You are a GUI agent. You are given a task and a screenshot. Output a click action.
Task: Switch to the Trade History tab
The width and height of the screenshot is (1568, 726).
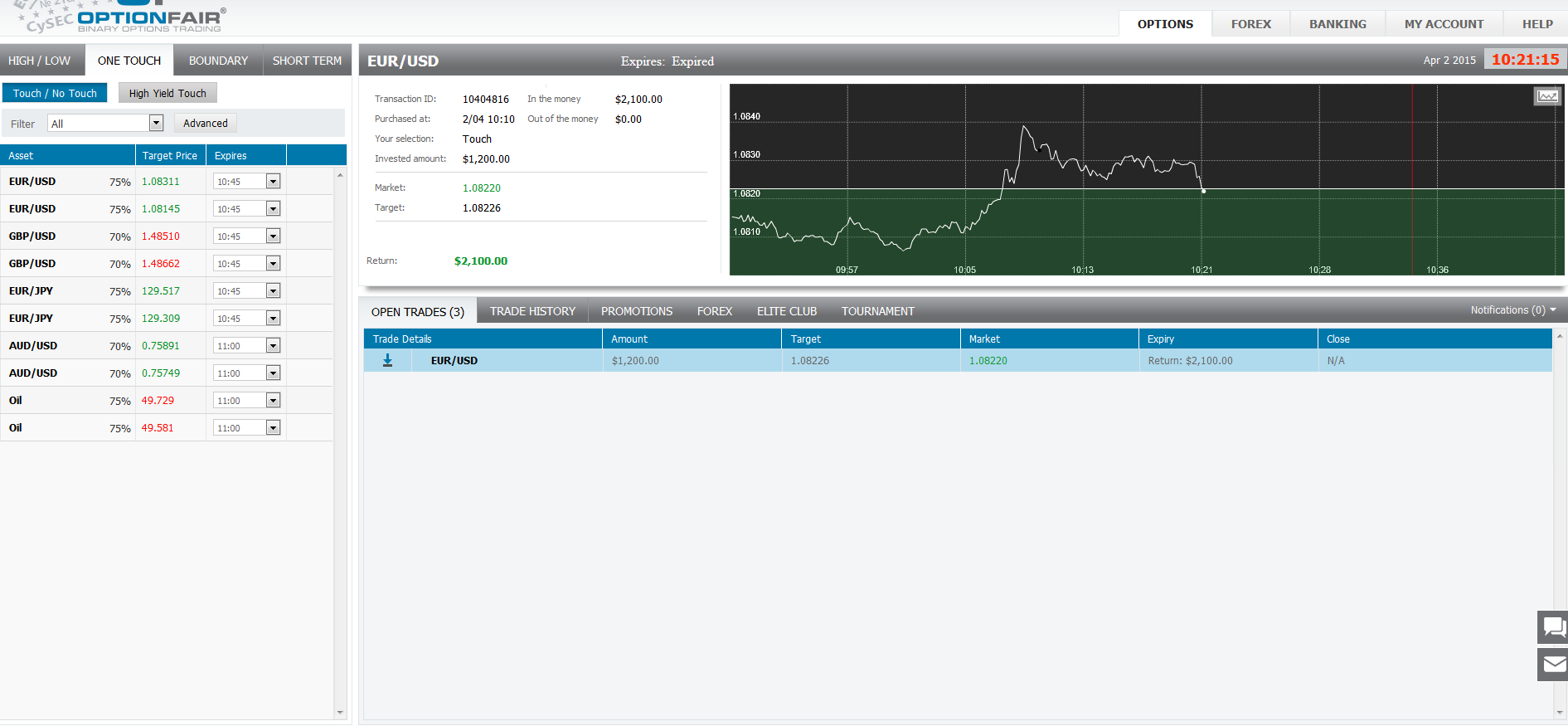click(x=532, y=312)
